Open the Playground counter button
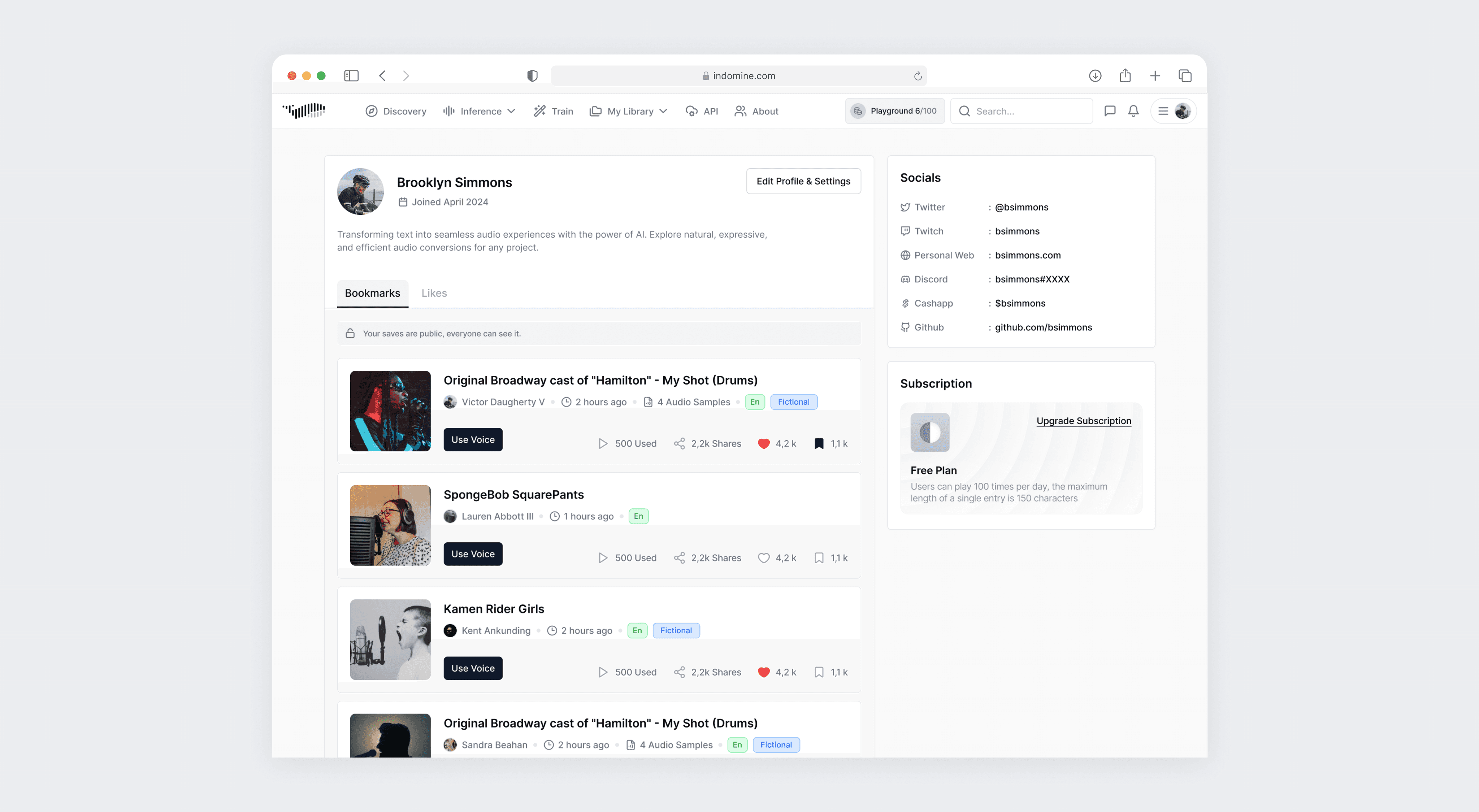This screenshot has width=1479, height=812. point(894,110)
